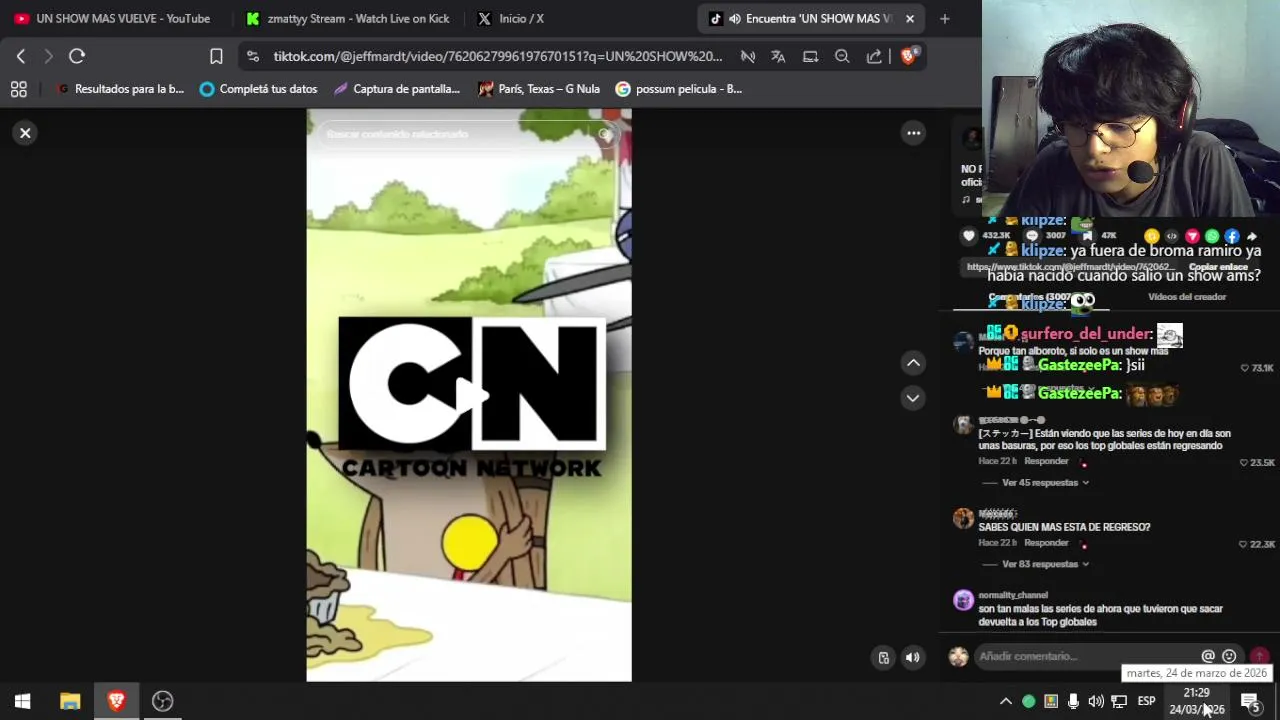Screen dimensions: 1280x720
Task: Open File Explorer from taskbar
Action: click(x=70, y=701)
